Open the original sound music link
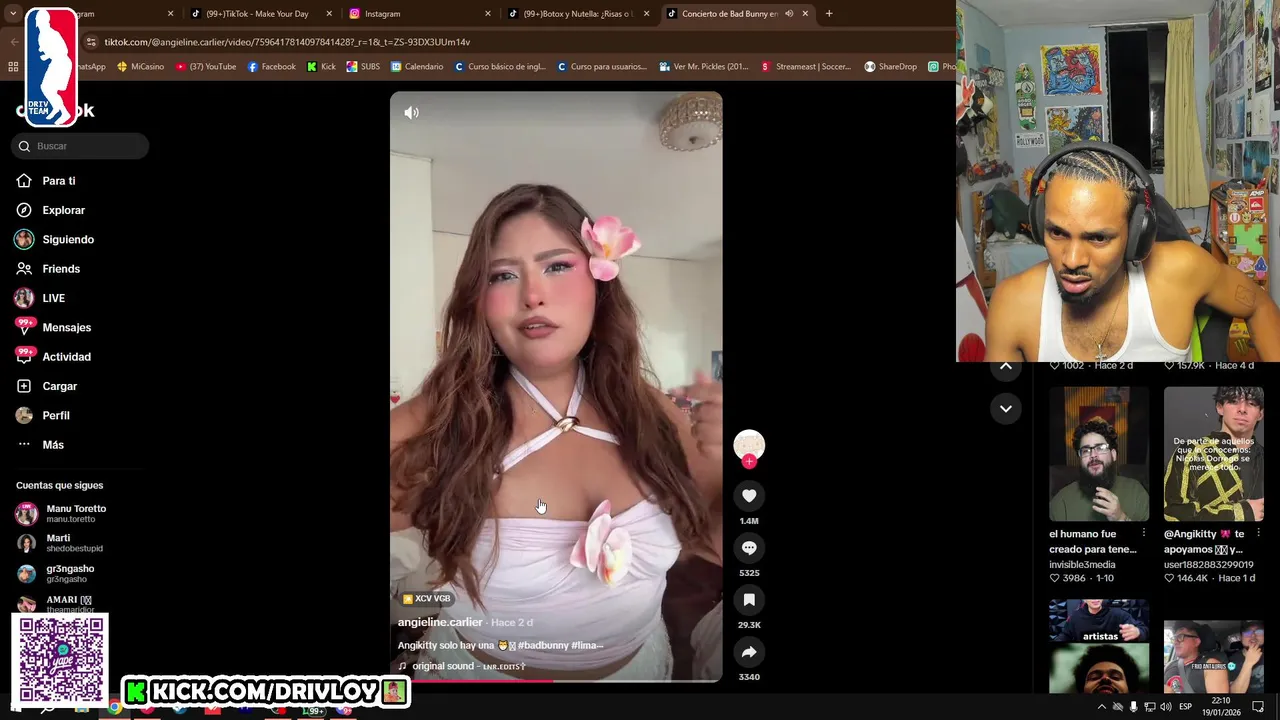Viewport: 1280px width, 720px height. pyautogui.click(x=461, y=666)
